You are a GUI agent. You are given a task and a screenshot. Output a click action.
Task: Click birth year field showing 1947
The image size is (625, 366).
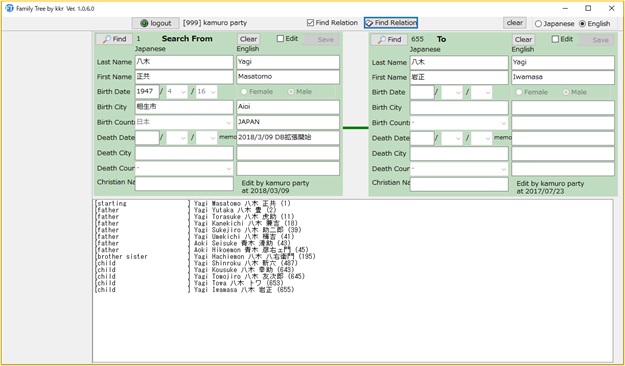tap(147, 92)
